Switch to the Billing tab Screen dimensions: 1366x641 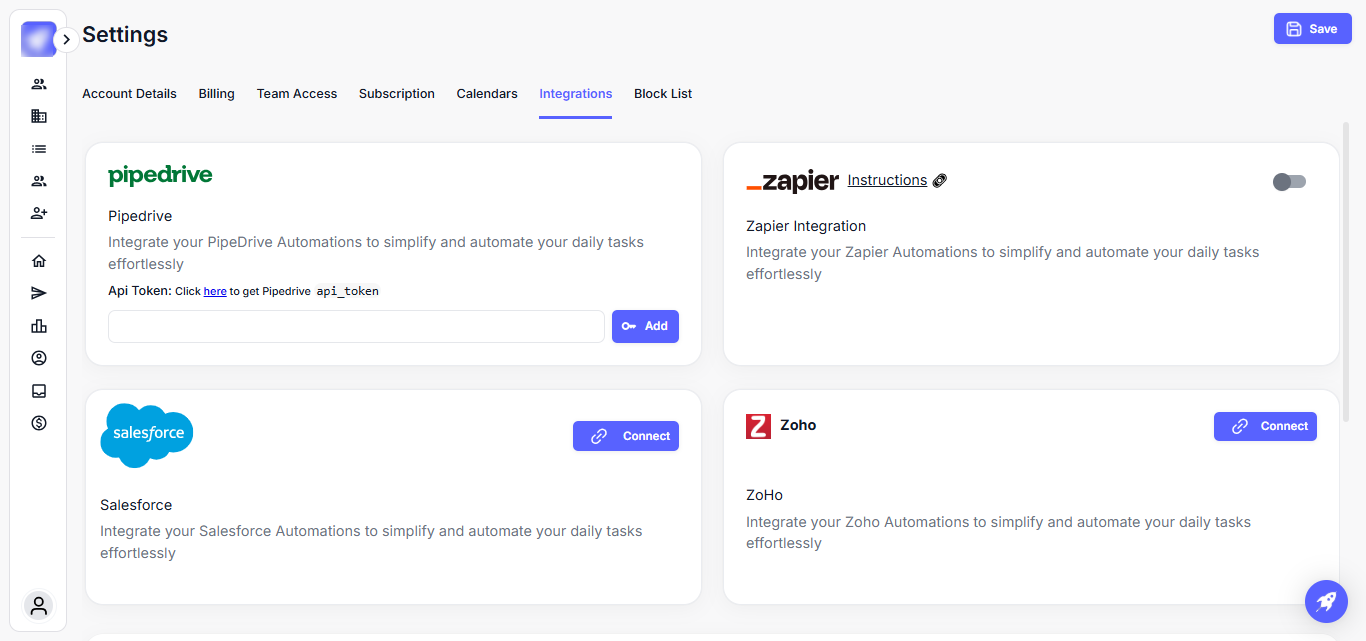tap(216, 94)
